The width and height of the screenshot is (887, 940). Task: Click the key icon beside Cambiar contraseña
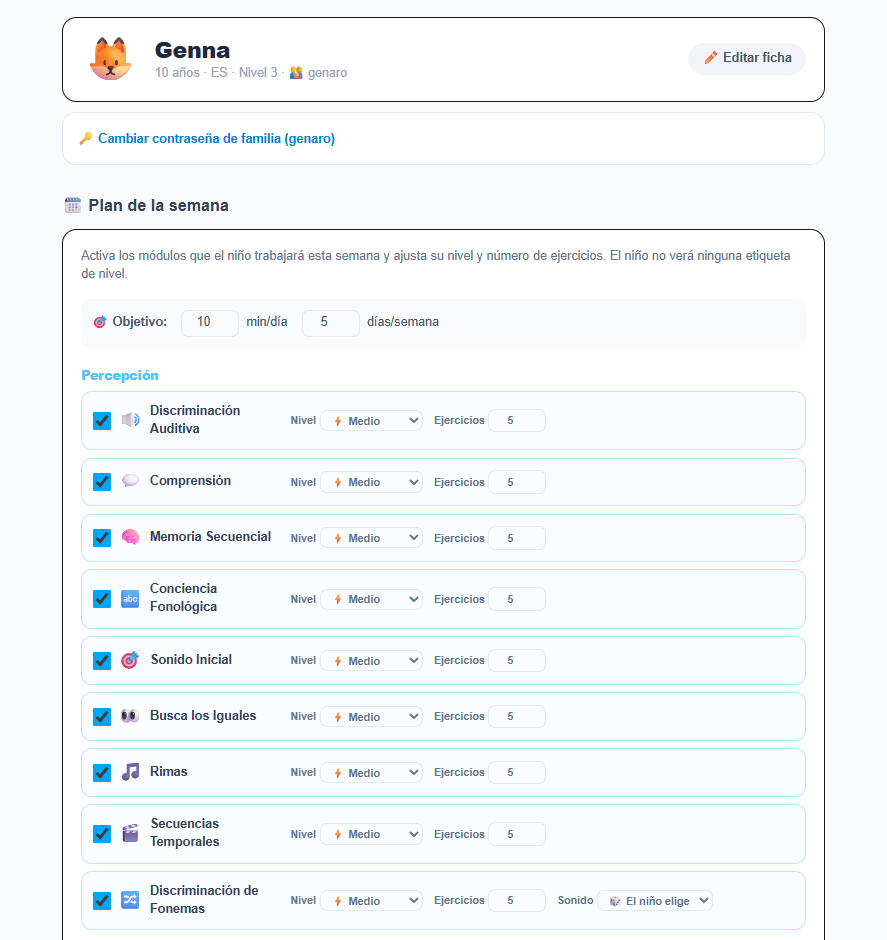(86, 138)
